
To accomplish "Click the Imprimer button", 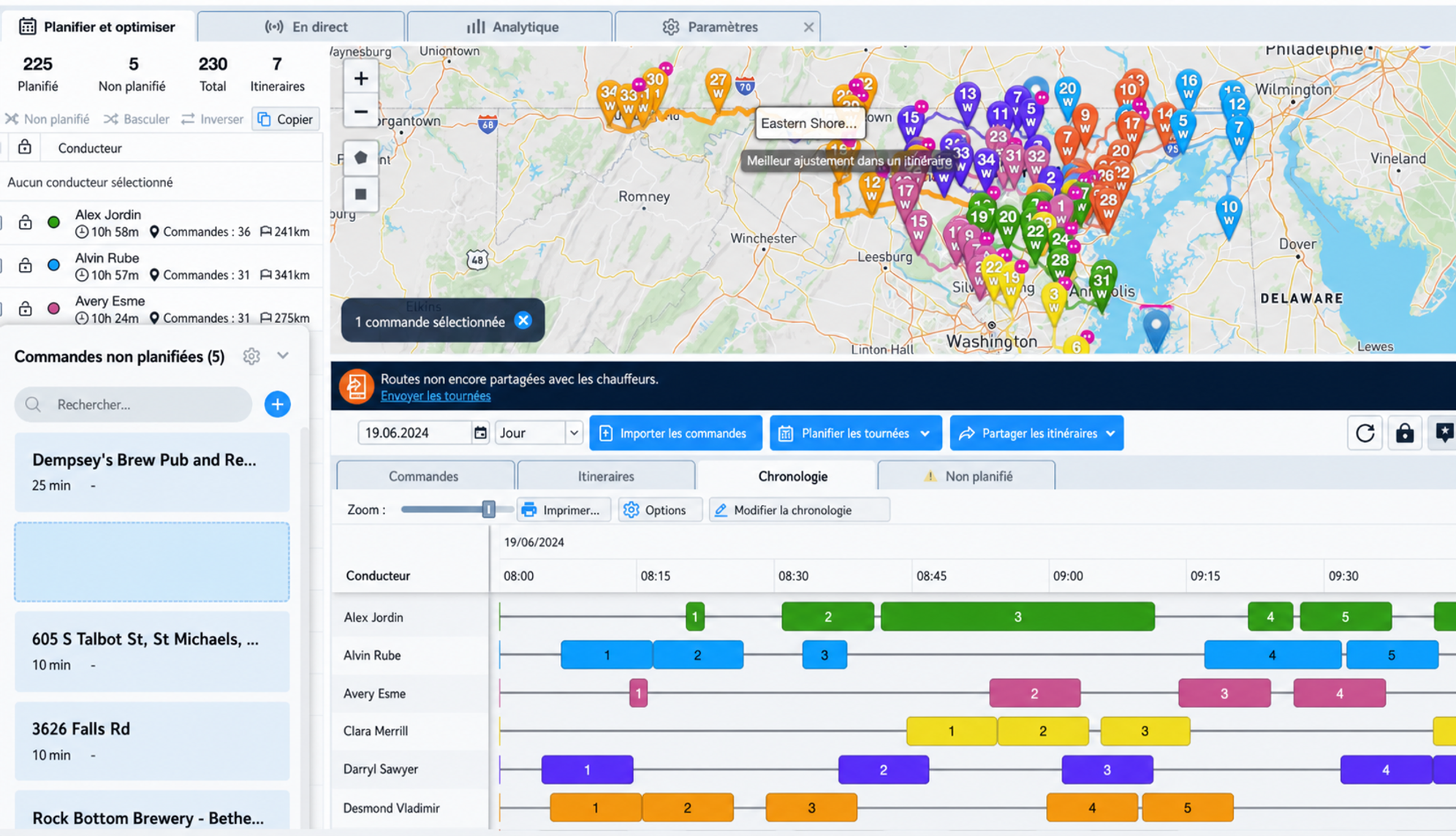I will (564, 510).
